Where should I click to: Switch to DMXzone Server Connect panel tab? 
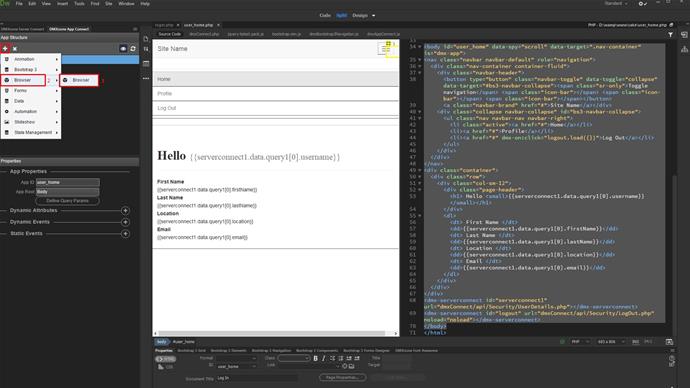22,29
